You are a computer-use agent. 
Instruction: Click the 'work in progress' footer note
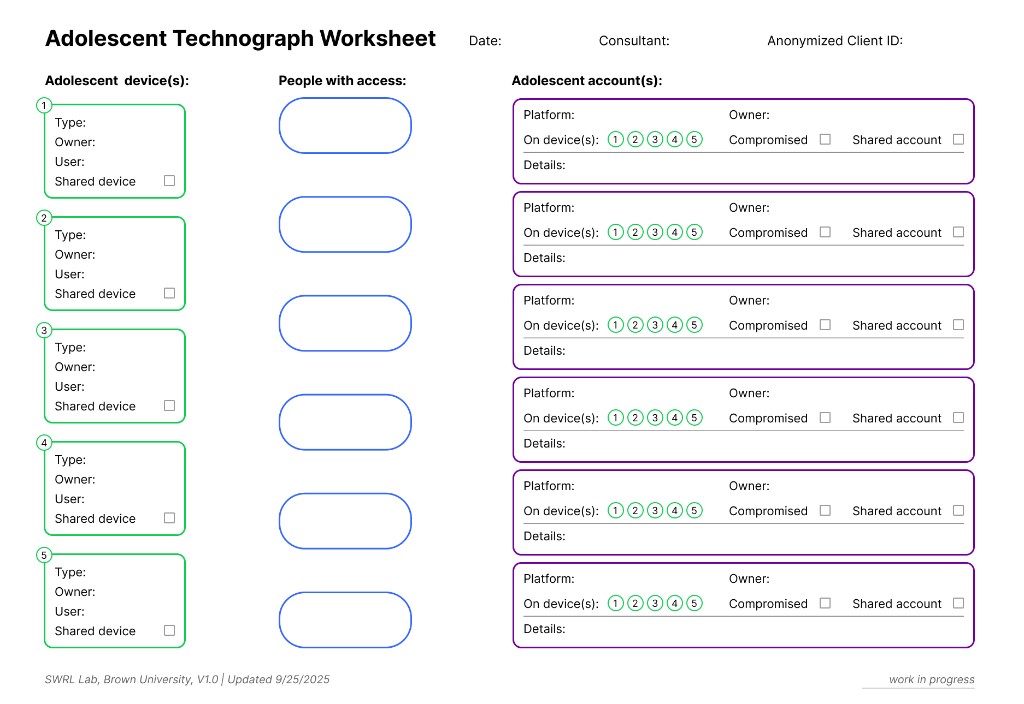931,679
